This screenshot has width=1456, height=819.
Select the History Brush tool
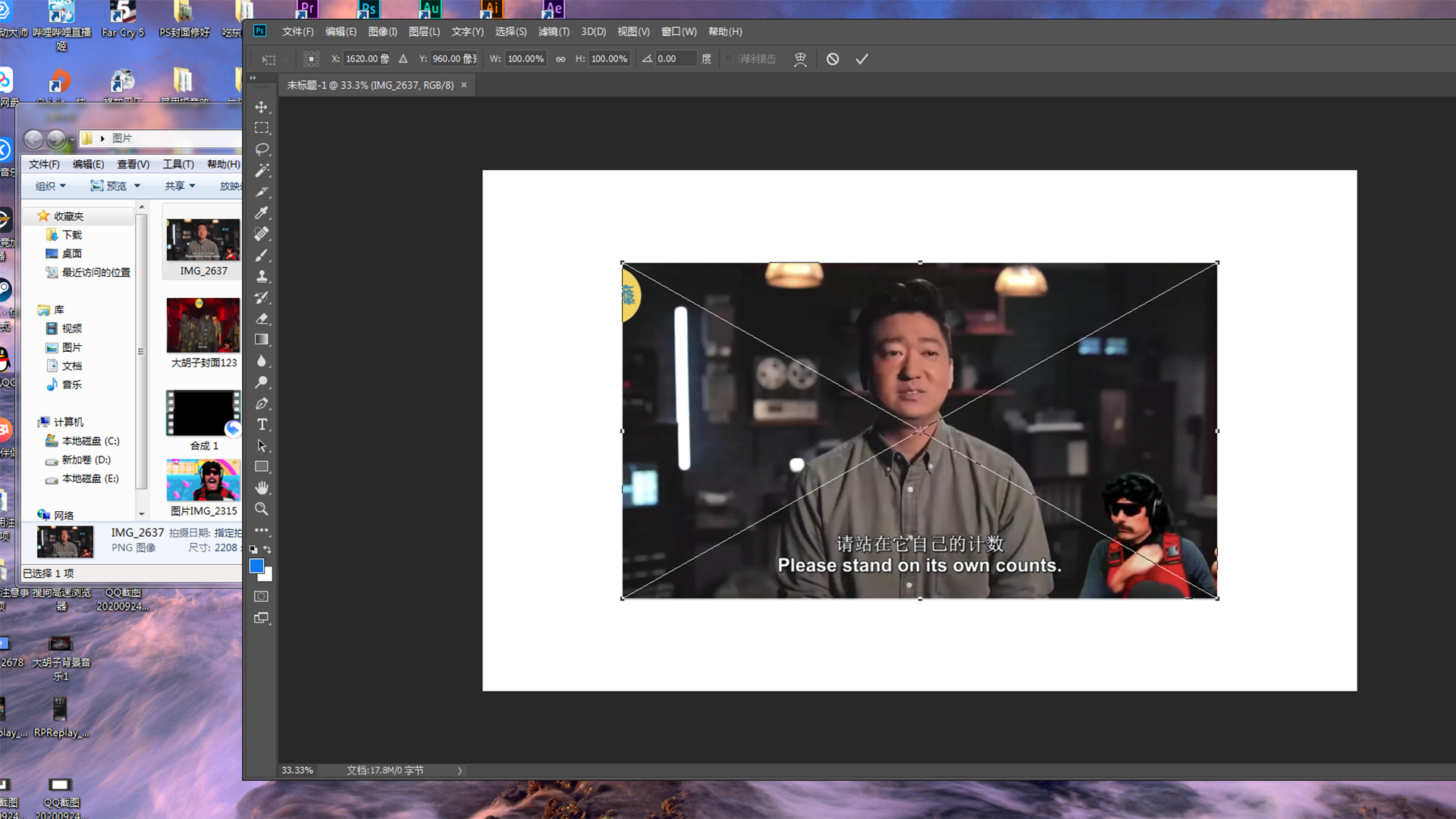pyautogui.click(x=262, y=297)
